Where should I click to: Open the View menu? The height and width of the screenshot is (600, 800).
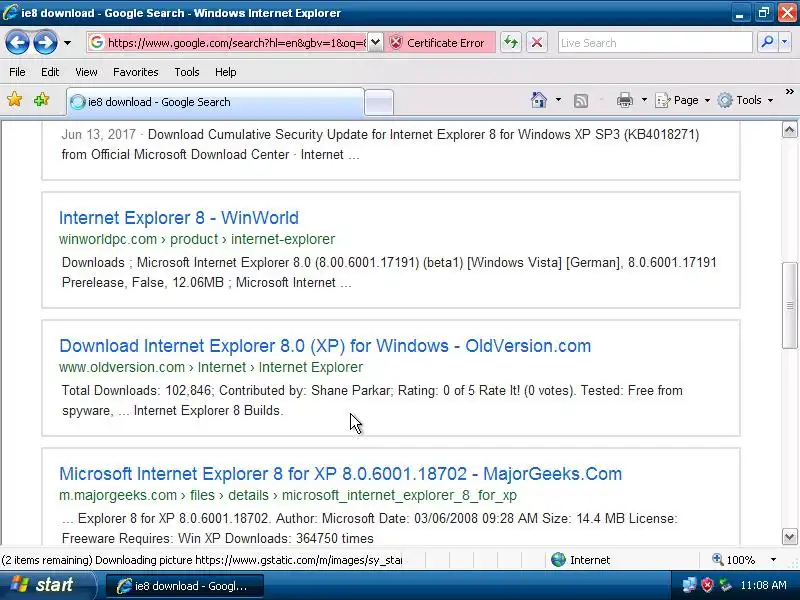(86, 72)
